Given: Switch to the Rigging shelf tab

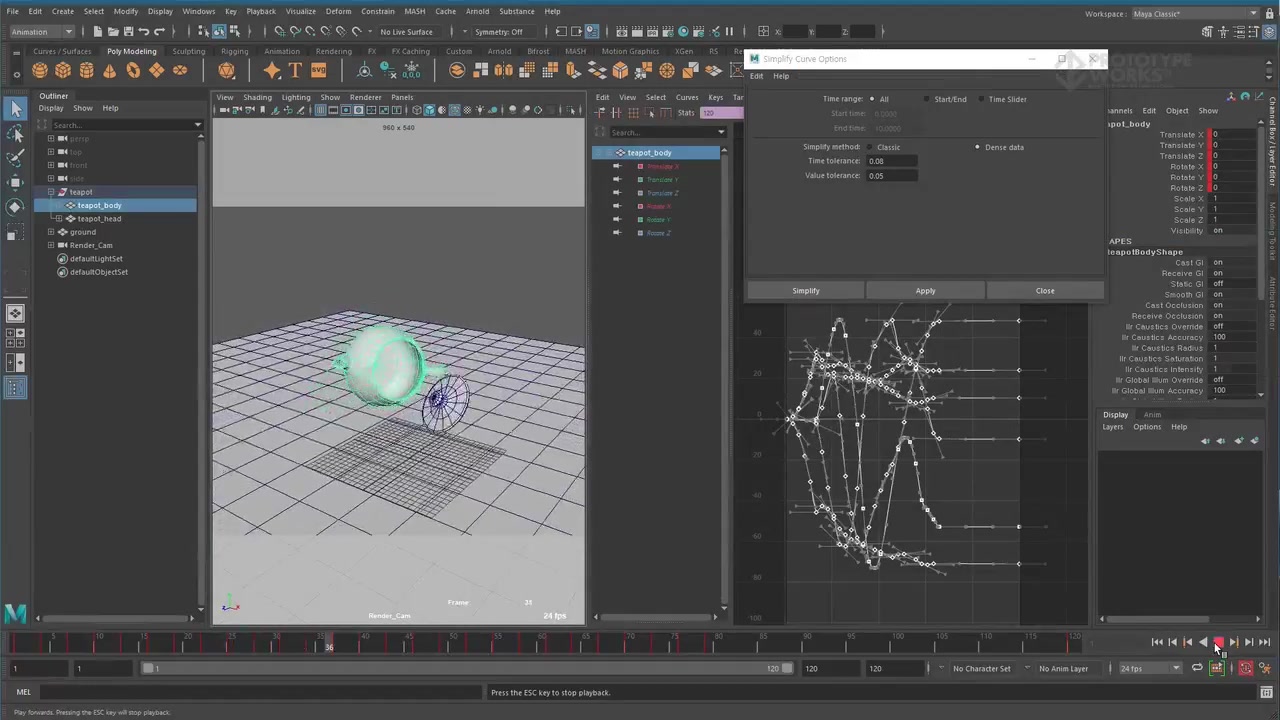Looking at the screenshot, I should click(234, 51).
